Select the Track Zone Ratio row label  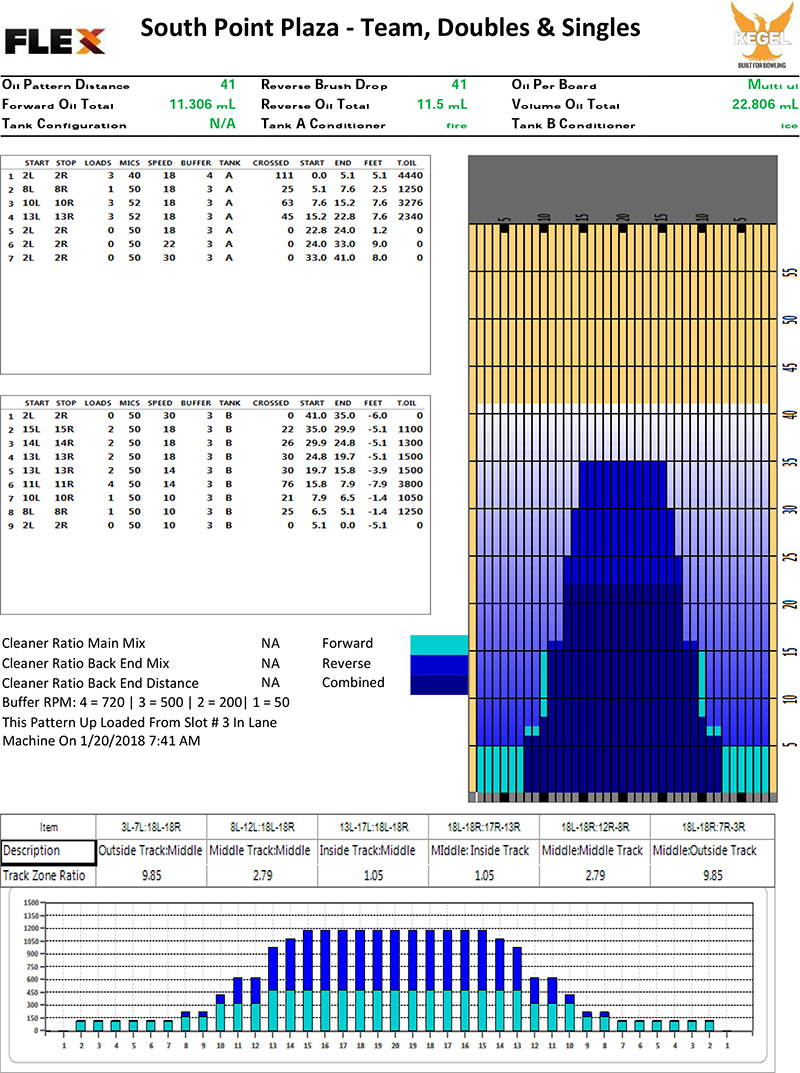pos(43,875)
